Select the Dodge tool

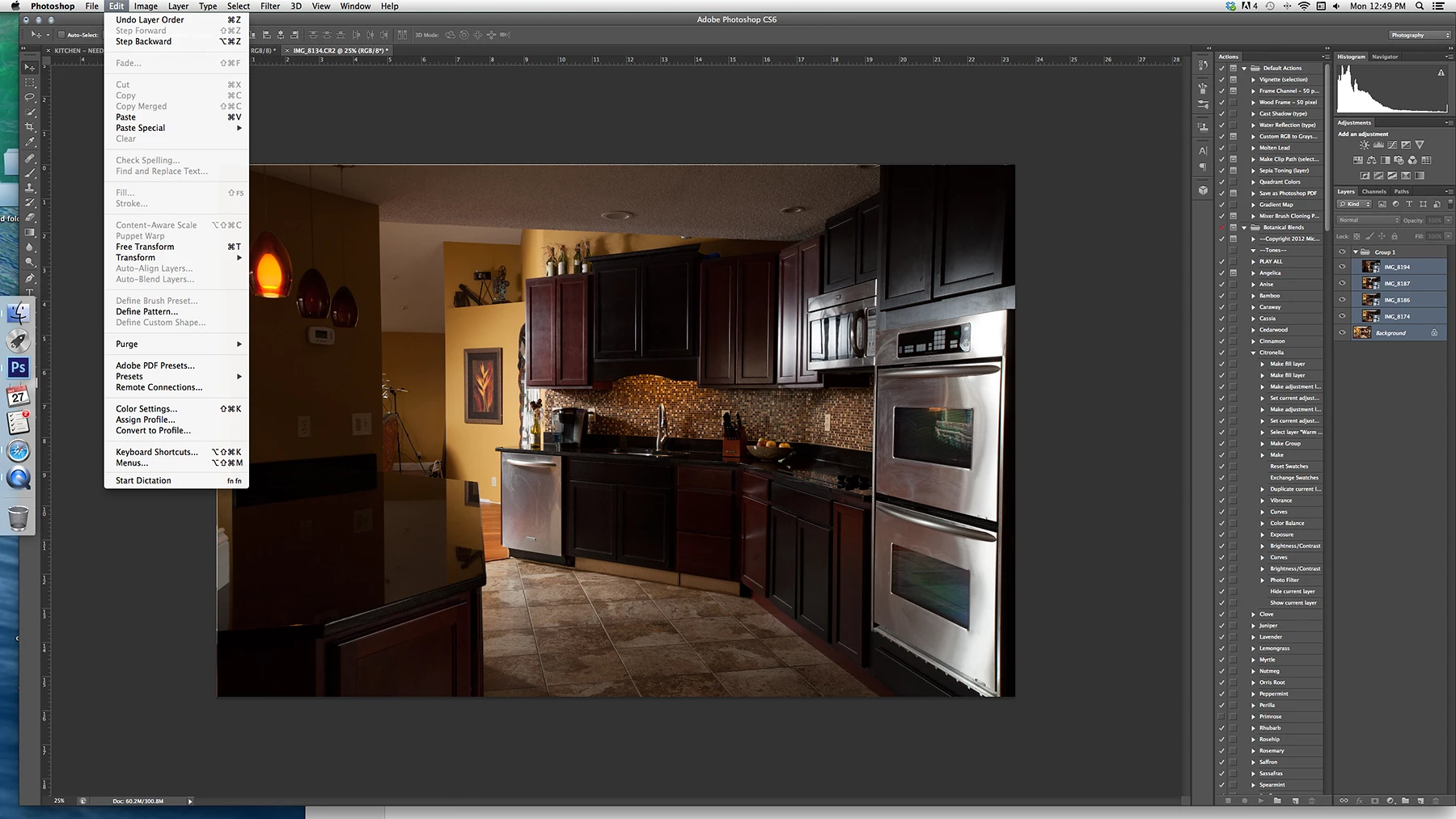point(30,261)
